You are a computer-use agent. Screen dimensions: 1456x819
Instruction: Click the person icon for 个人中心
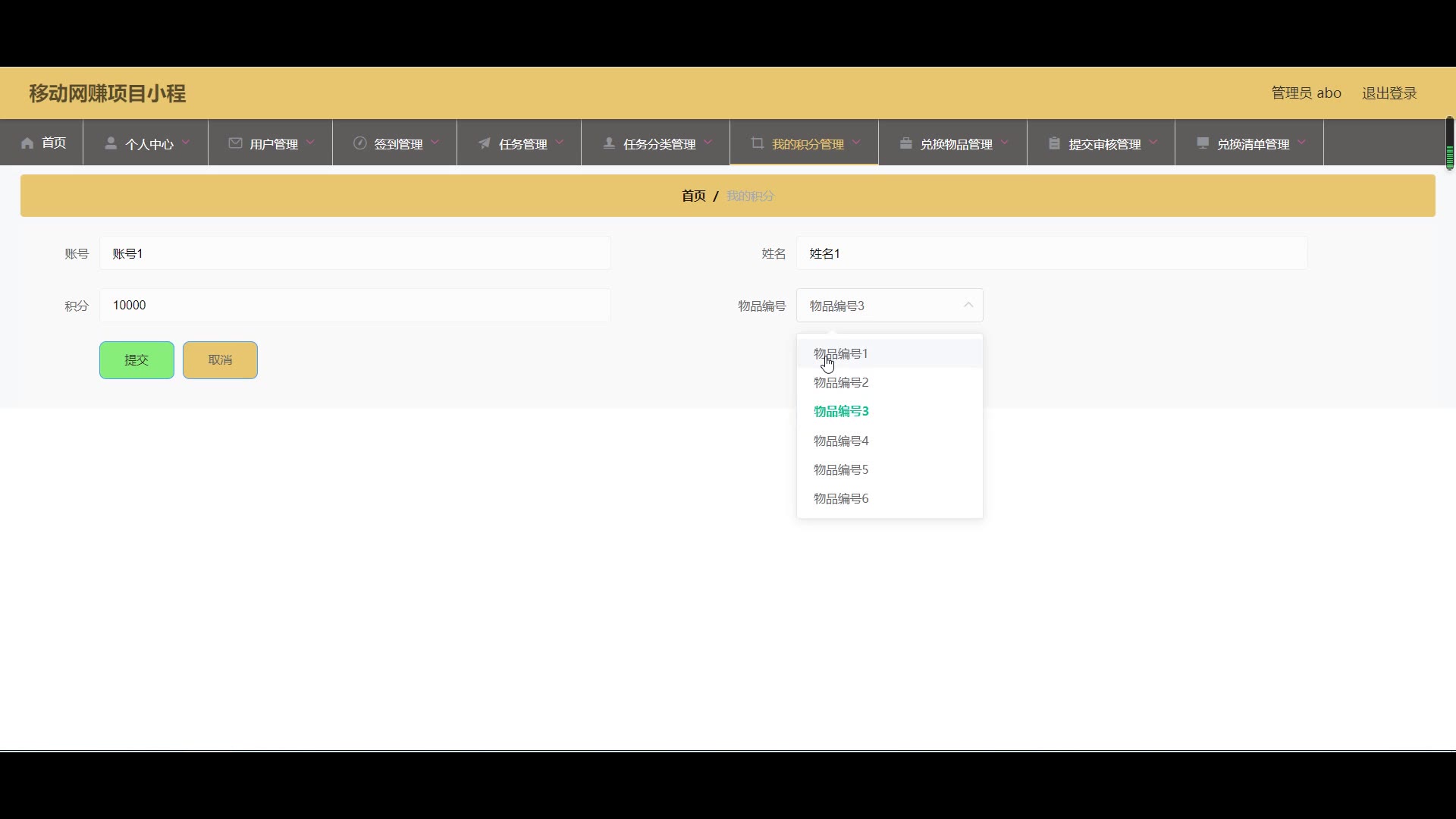[111, 143]
